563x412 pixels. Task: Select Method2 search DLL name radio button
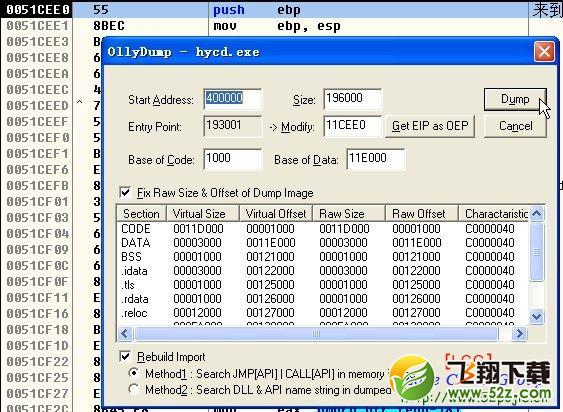coord(134,389)
